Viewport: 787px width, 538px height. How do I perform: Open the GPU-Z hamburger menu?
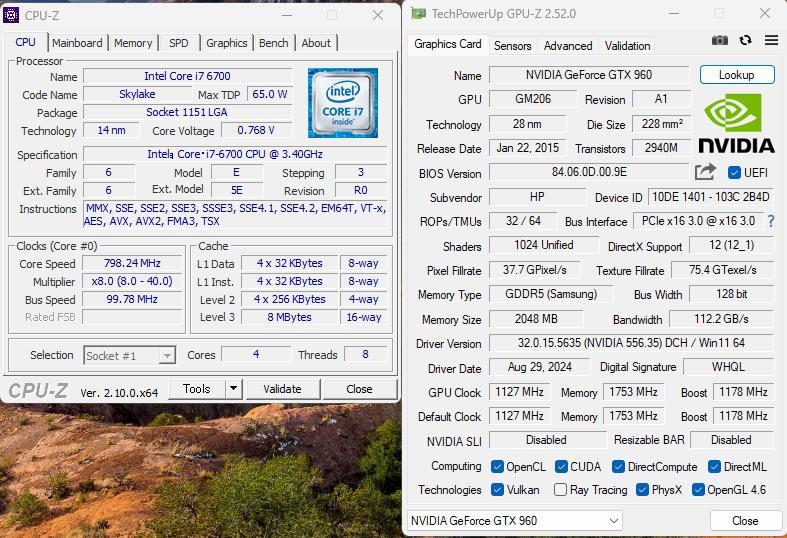[x=771, y=40]
